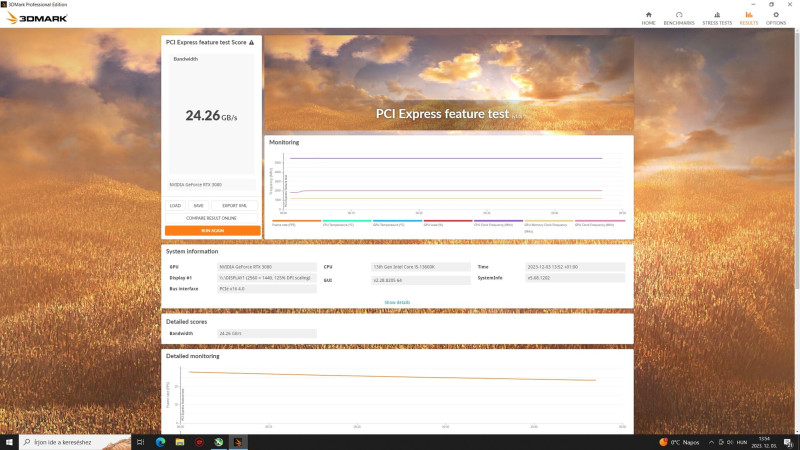This screenshot has width=800, height=450.
Task: Click the taskbar search box
Action: pos(75,442)
